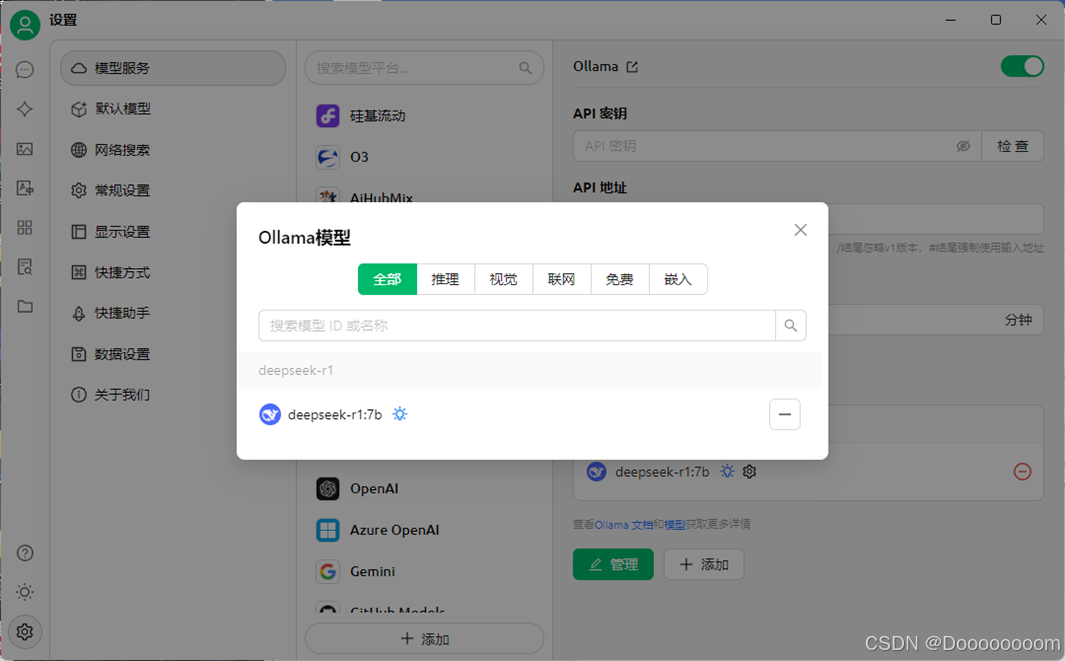Open the mini apps grid sidebar icon
1065x661 pixels.
pos(24,227)
